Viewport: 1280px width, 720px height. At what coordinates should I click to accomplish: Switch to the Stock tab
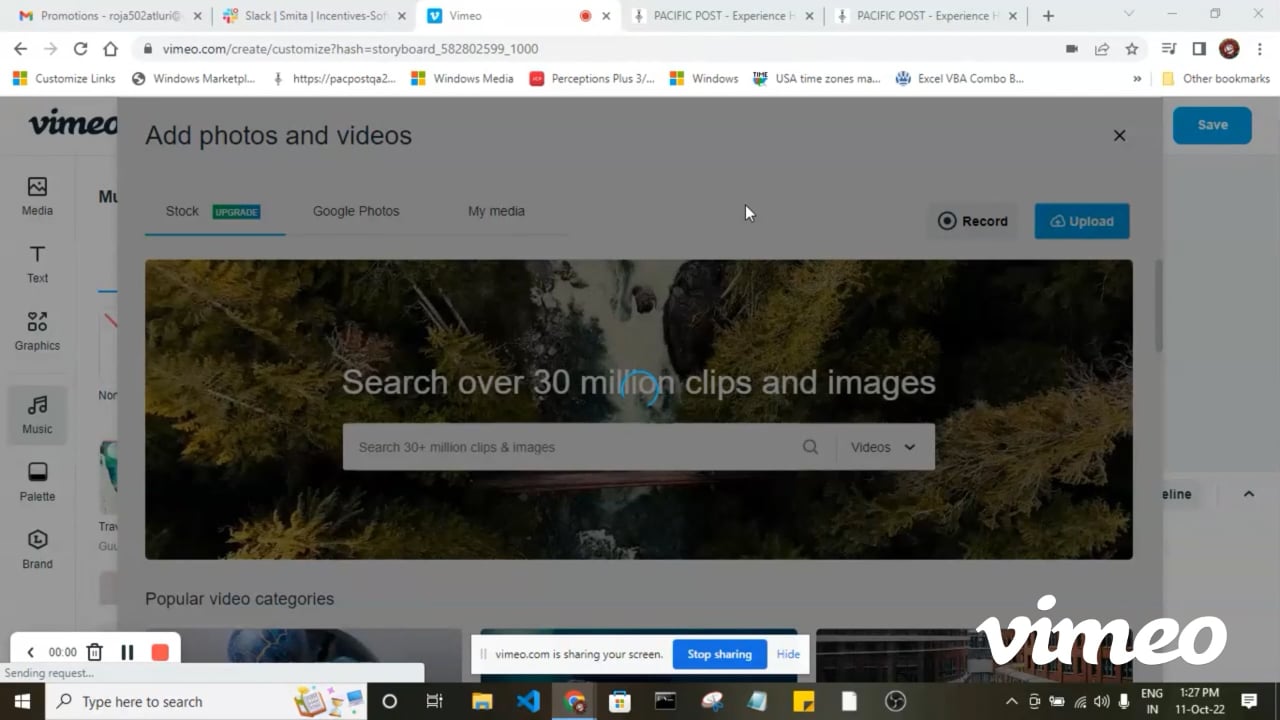pos(214,212)
